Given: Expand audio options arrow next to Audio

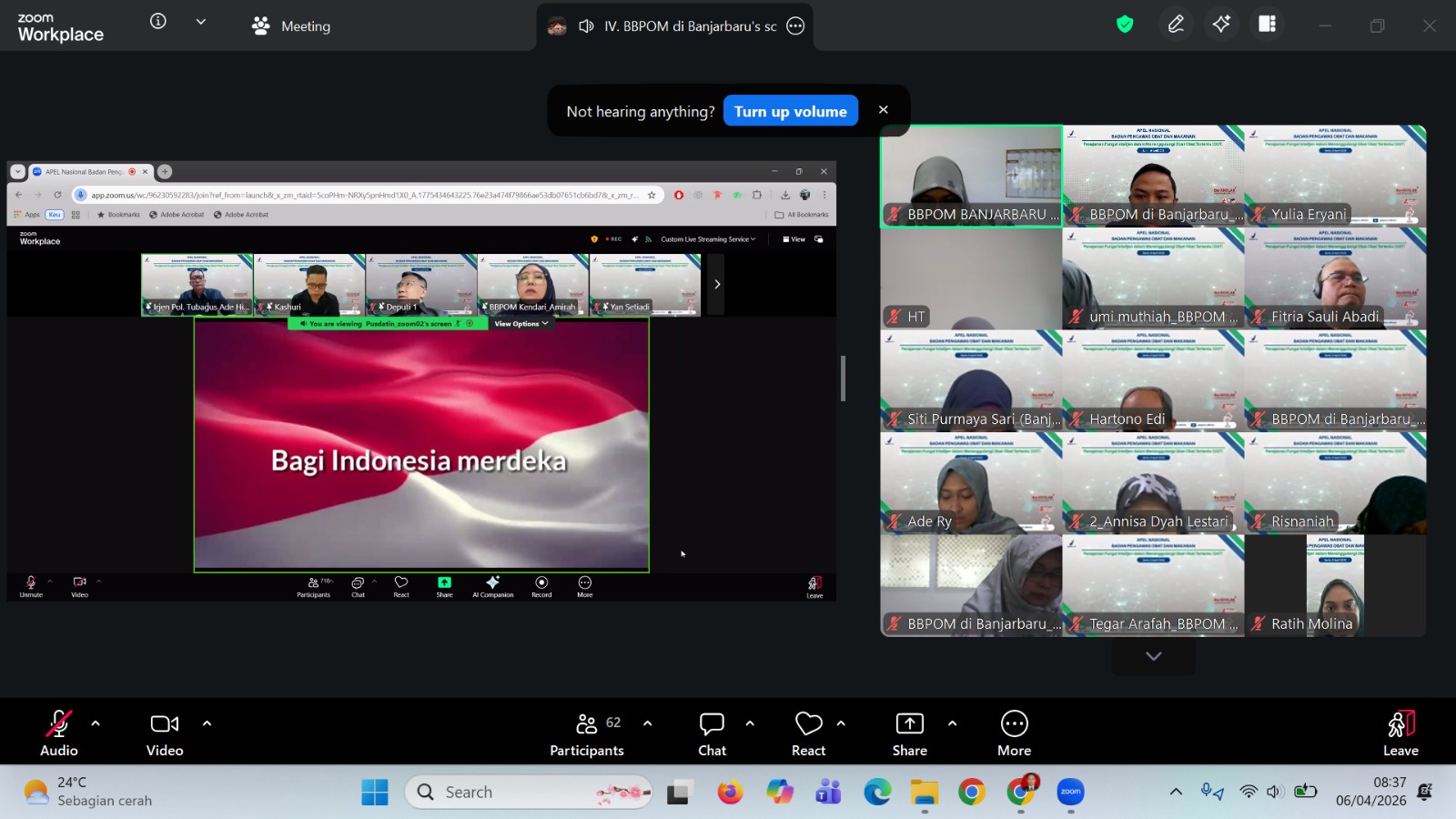Looking at the screenshot, I should tap(96, 723).
